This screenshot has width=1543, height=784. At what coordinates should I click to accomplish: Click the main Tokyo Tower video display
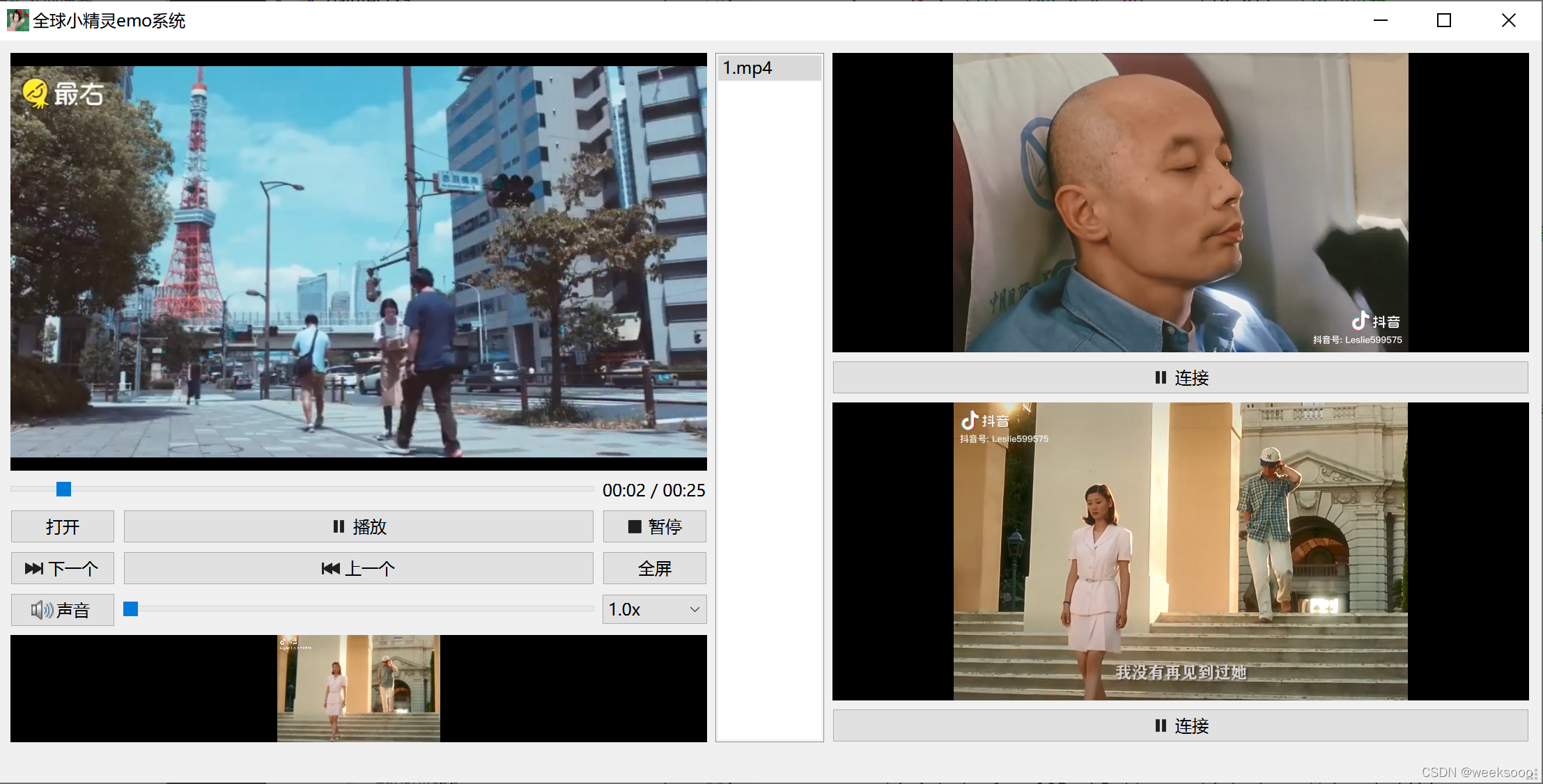(x=359, y=262)
